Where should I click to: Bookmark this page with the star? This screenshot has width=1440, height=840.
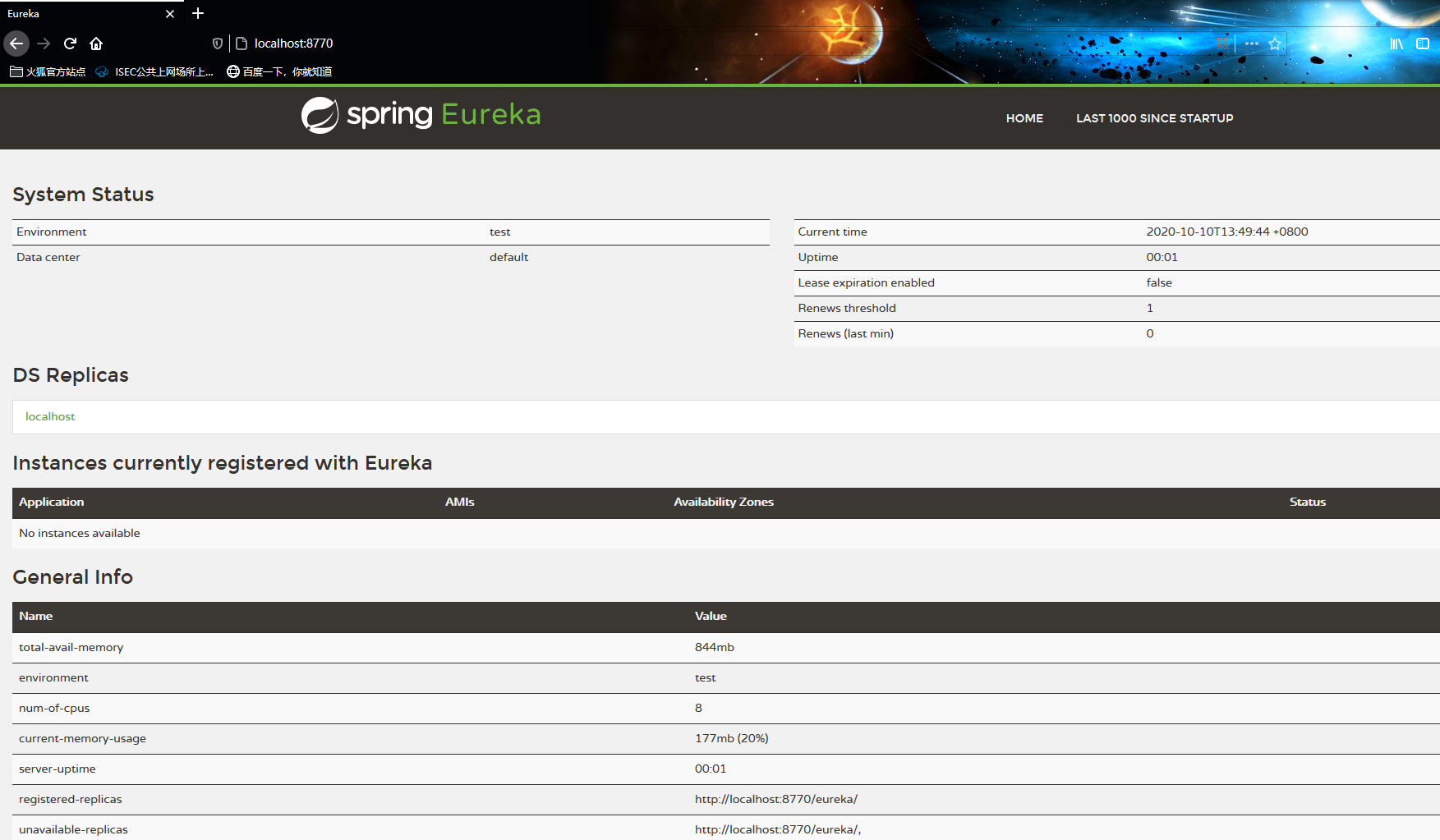click(1275, 44)
